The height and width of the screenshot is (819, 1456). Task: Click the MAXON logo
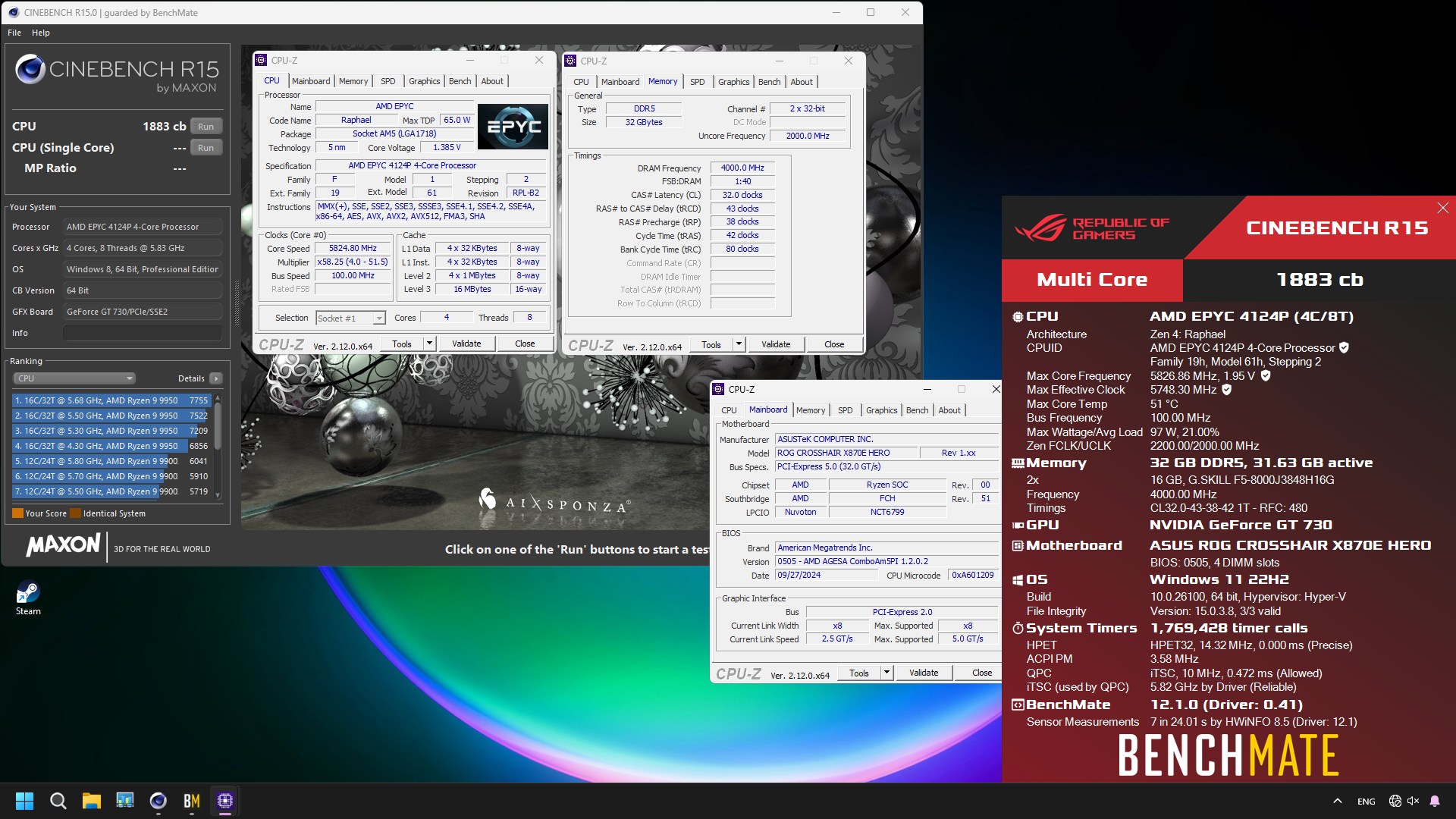point(63,544)
